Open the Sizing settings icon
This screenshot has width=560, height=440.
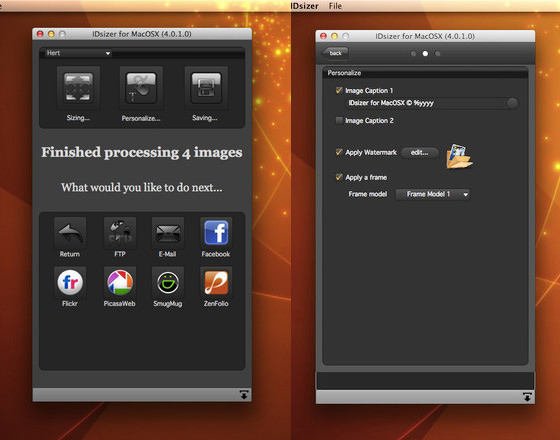(x=78, y=88)
